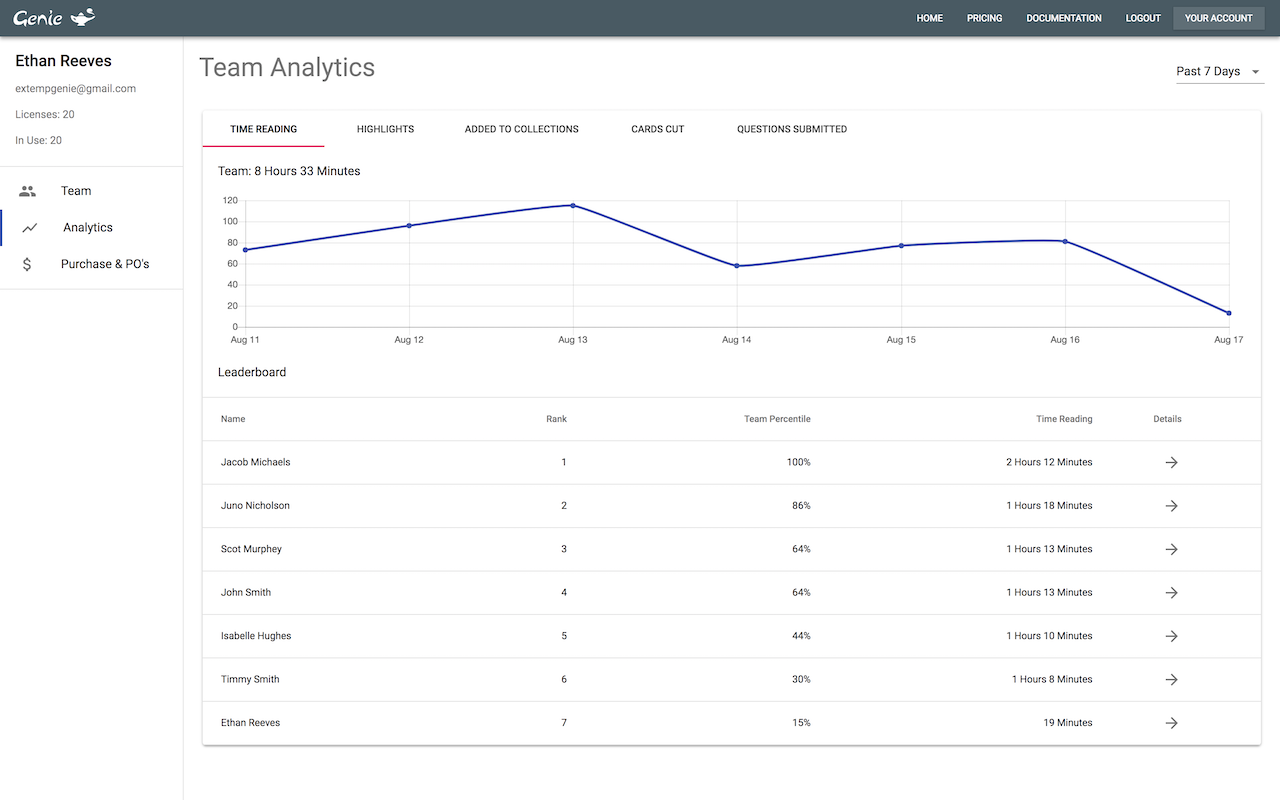Image resolution: width=1280 pixels, height=800 pixels.
Task: Click the Aug 13 data point on chart
Action: (x=573, y=205)
